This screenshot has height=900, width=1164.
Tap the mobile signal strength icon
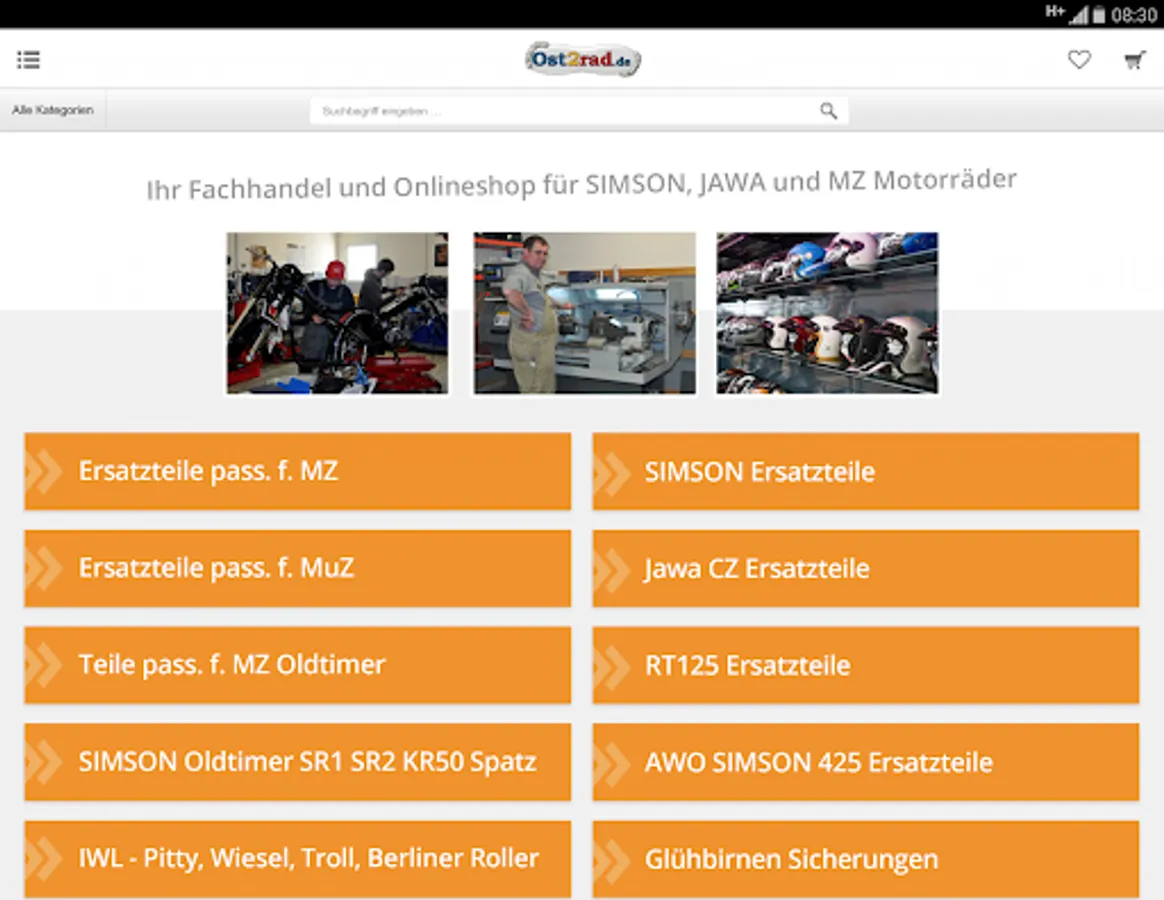(x=1079, y=15)
